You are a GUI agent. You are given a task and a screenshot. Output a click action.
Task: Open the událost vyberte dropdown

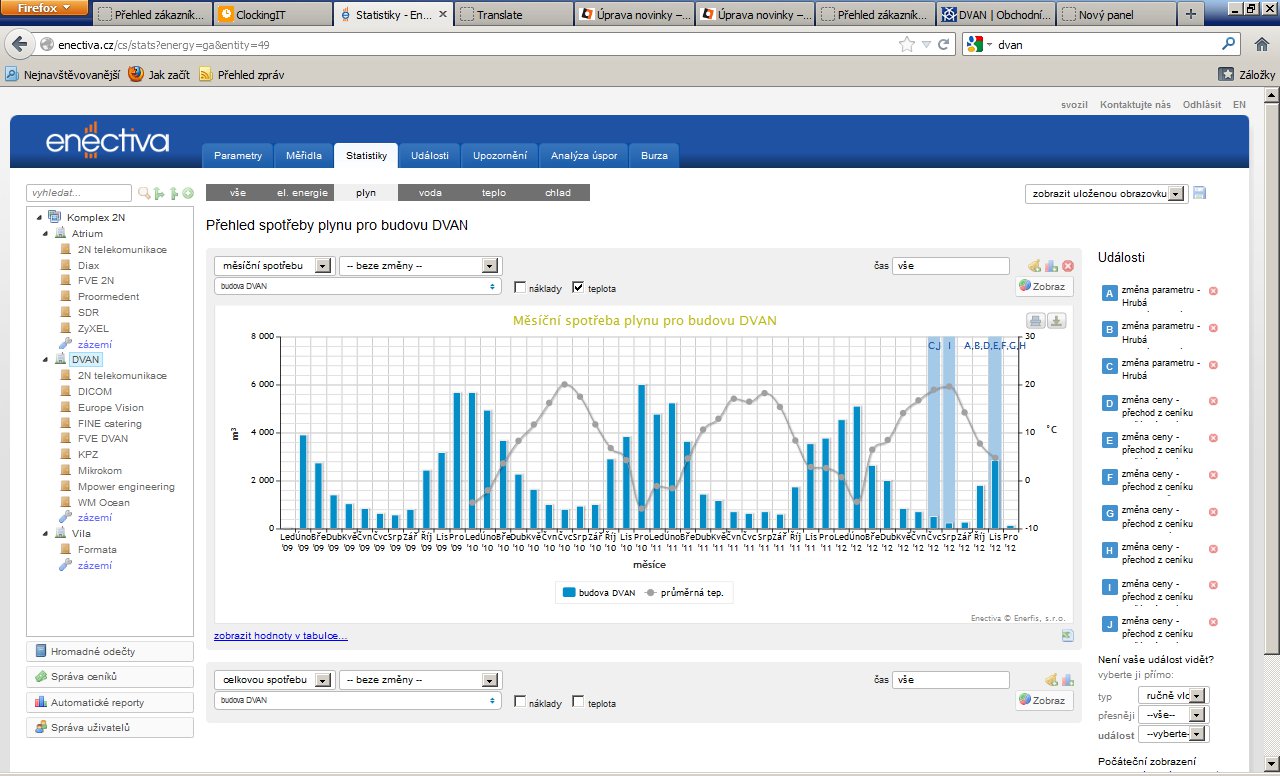[x=1174, y=734]
